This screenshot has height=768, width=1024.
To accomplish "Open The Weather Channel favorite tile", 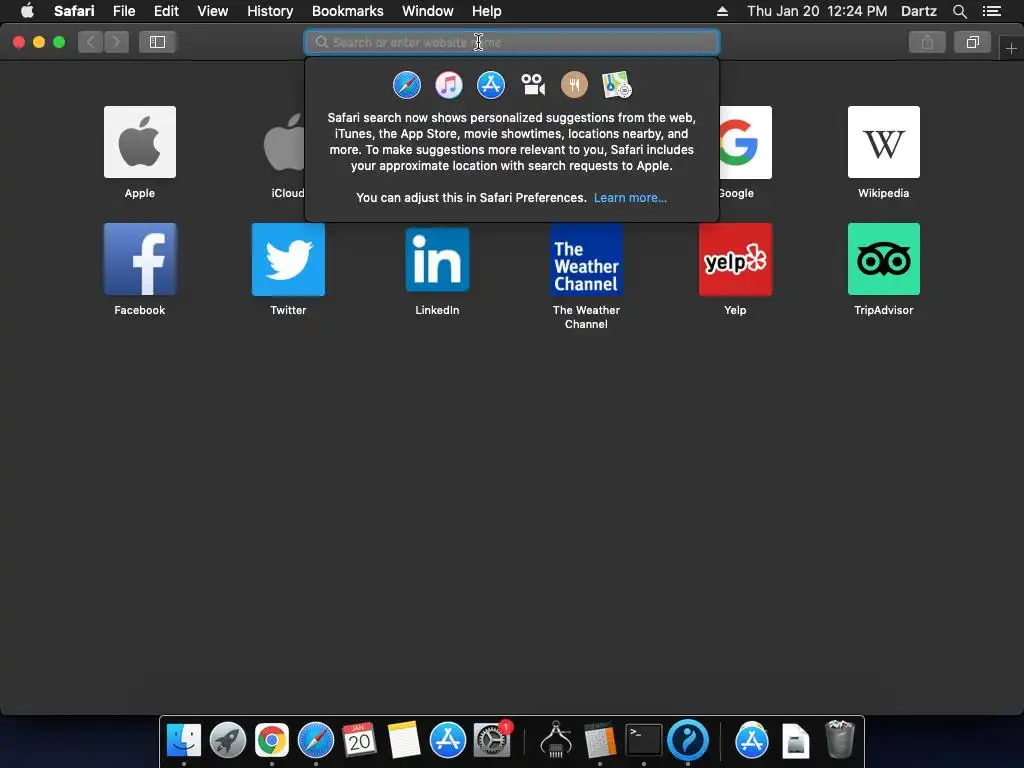I will coord(586,259).
